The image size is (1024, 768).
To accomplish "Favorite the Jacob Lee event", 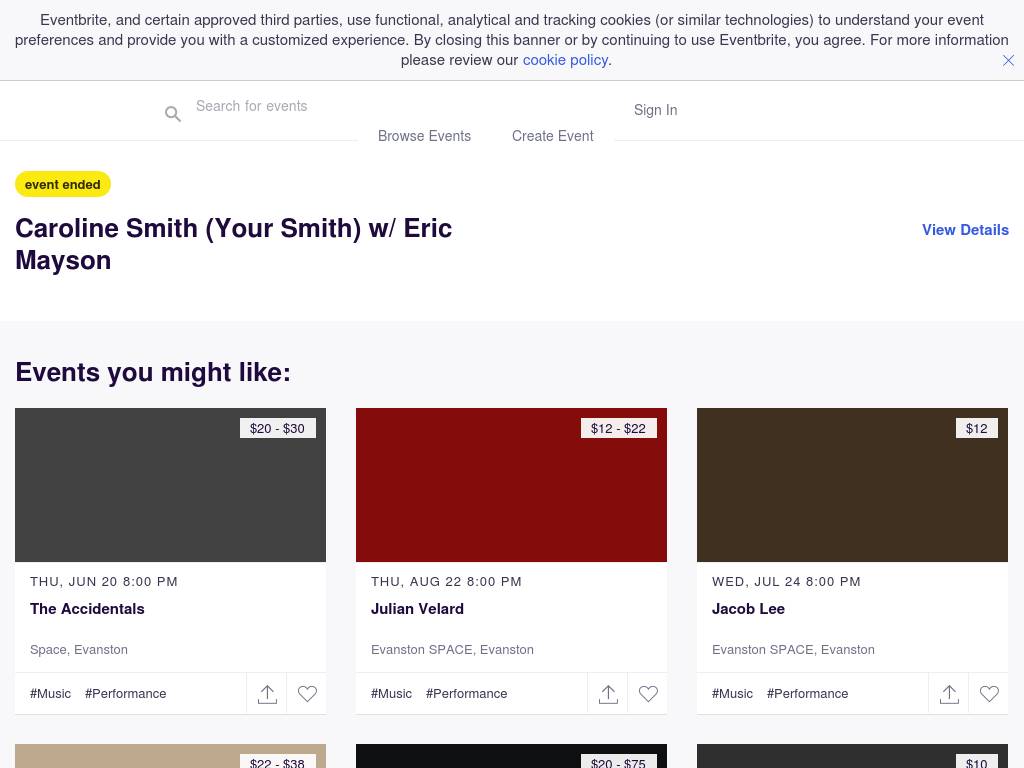I will [x=989, y=694].
